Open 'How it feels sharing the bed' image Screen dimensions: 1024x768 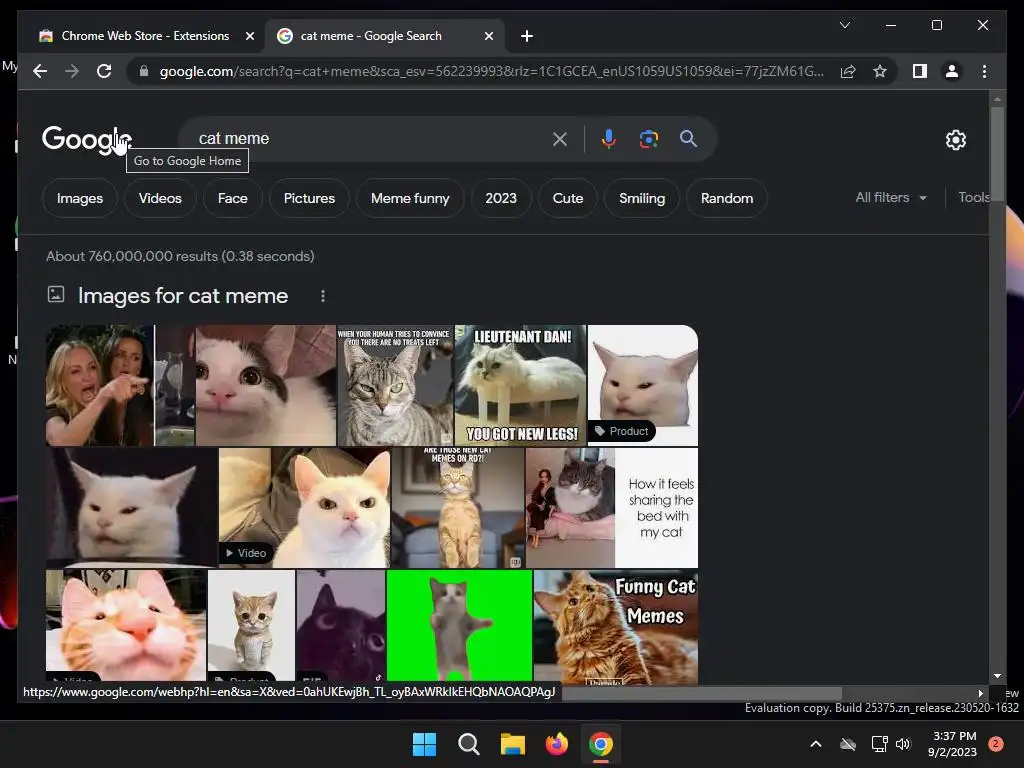click(612, 507)
